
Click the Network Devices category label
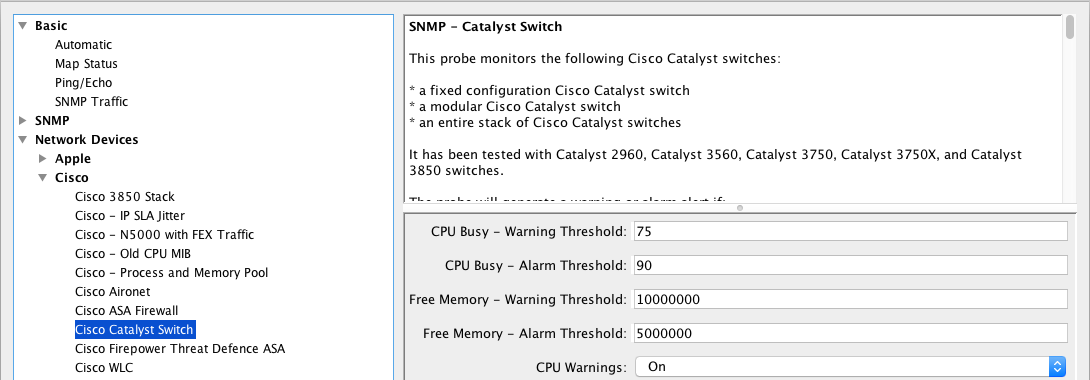click(x=87, y=140)
